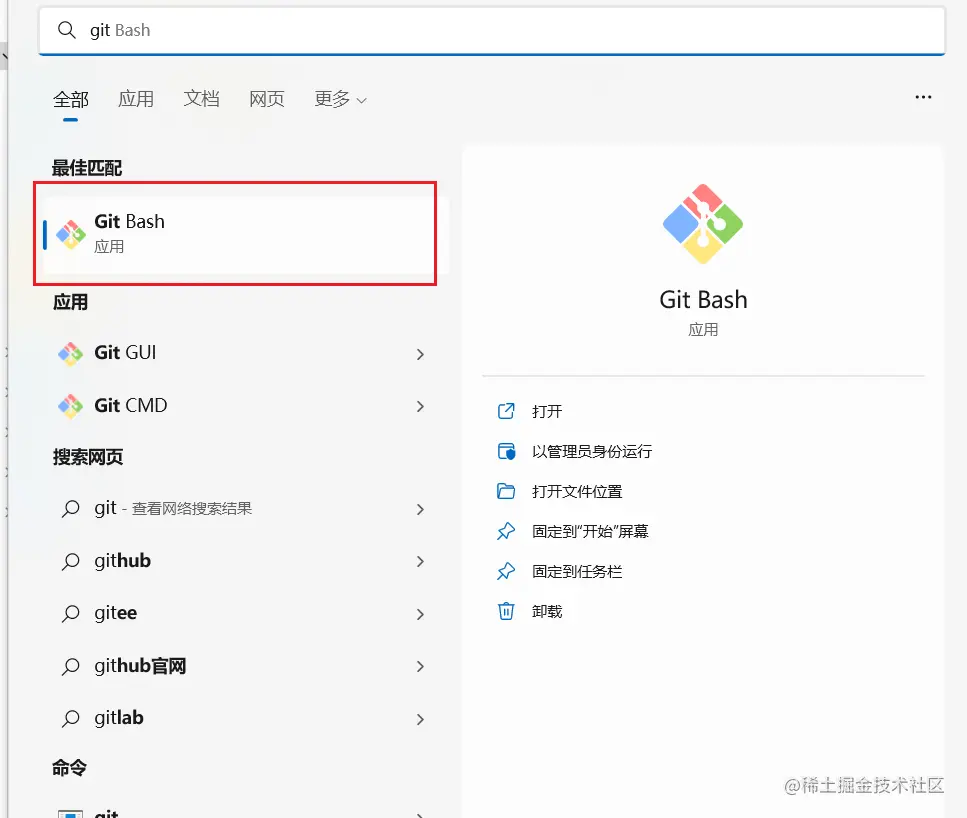
Task: Switch to the 文档 tab
Action: tap(201, 99)
